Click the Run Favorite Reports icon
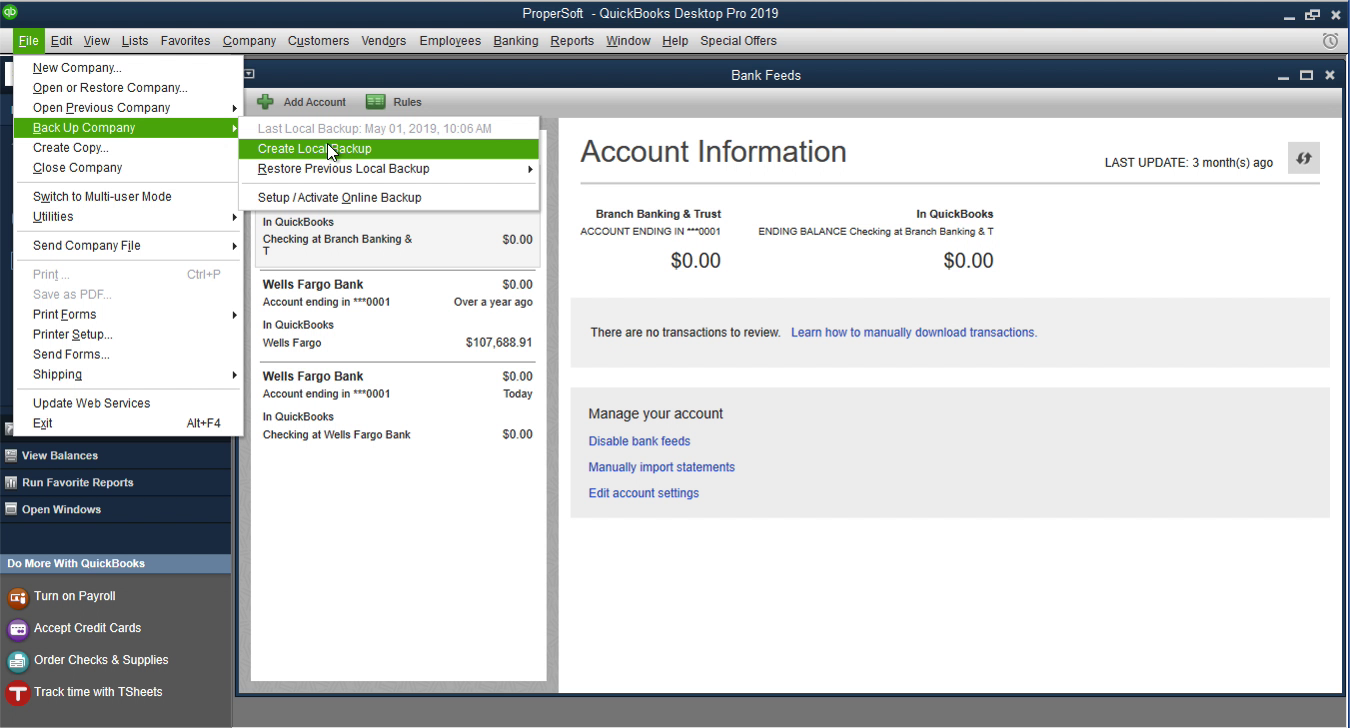The image size is (1350, 728). coord(11,482)
